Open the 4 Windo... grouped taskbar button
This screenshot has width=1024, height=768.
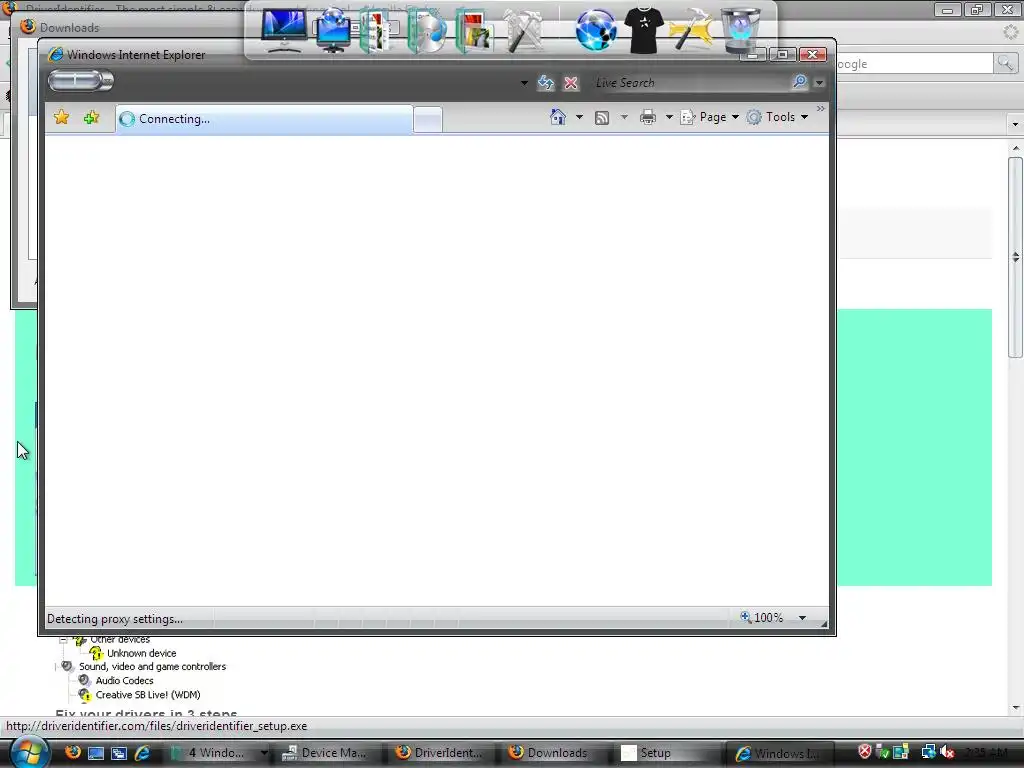(x=219, y=753)
